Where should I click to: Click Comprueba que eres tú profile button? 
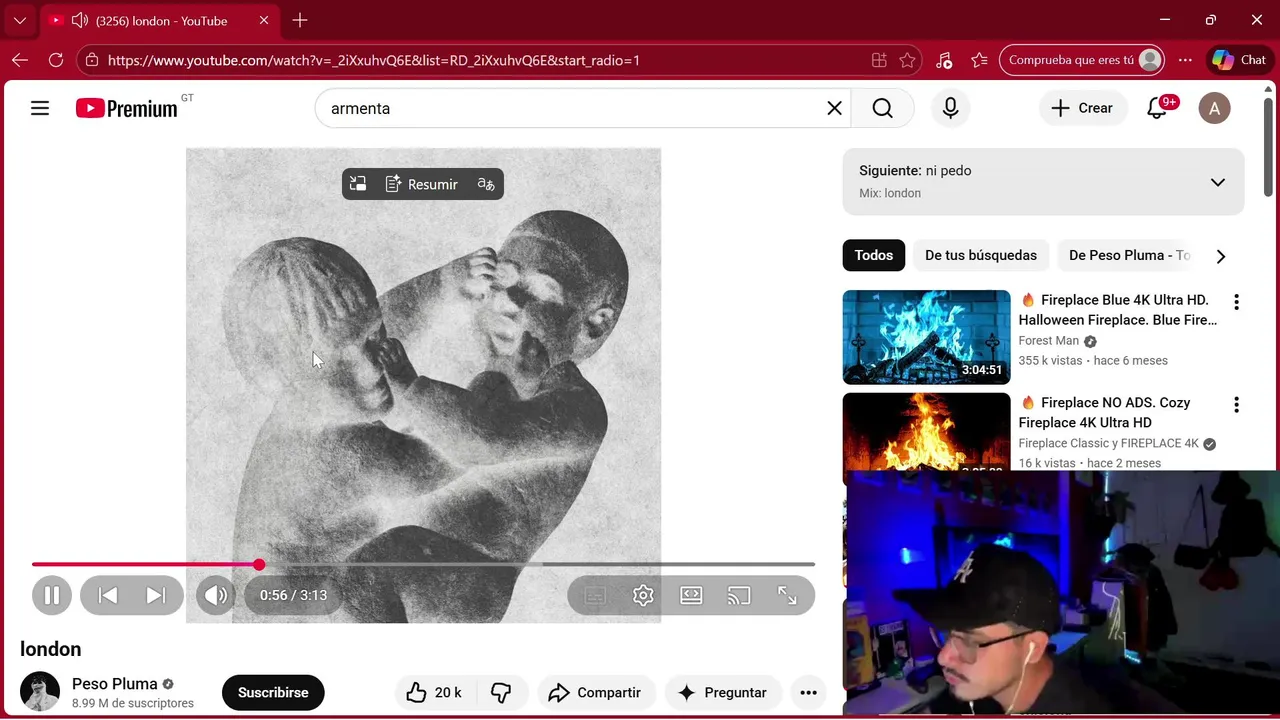[x=1083, y=60]
